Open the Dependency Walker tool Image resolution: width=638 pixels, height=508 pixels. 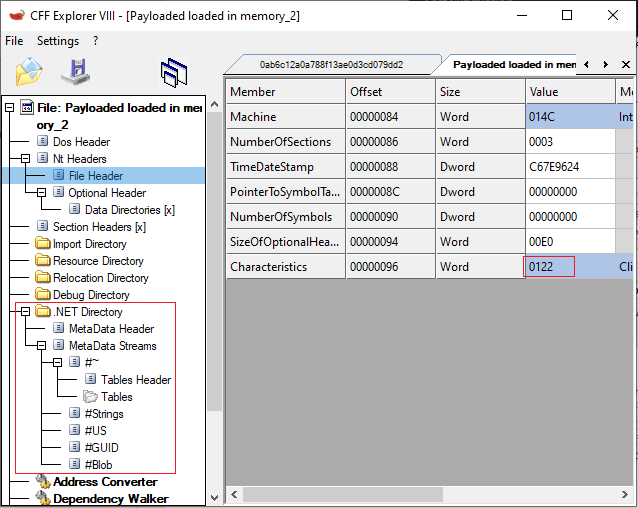[110, 499]
